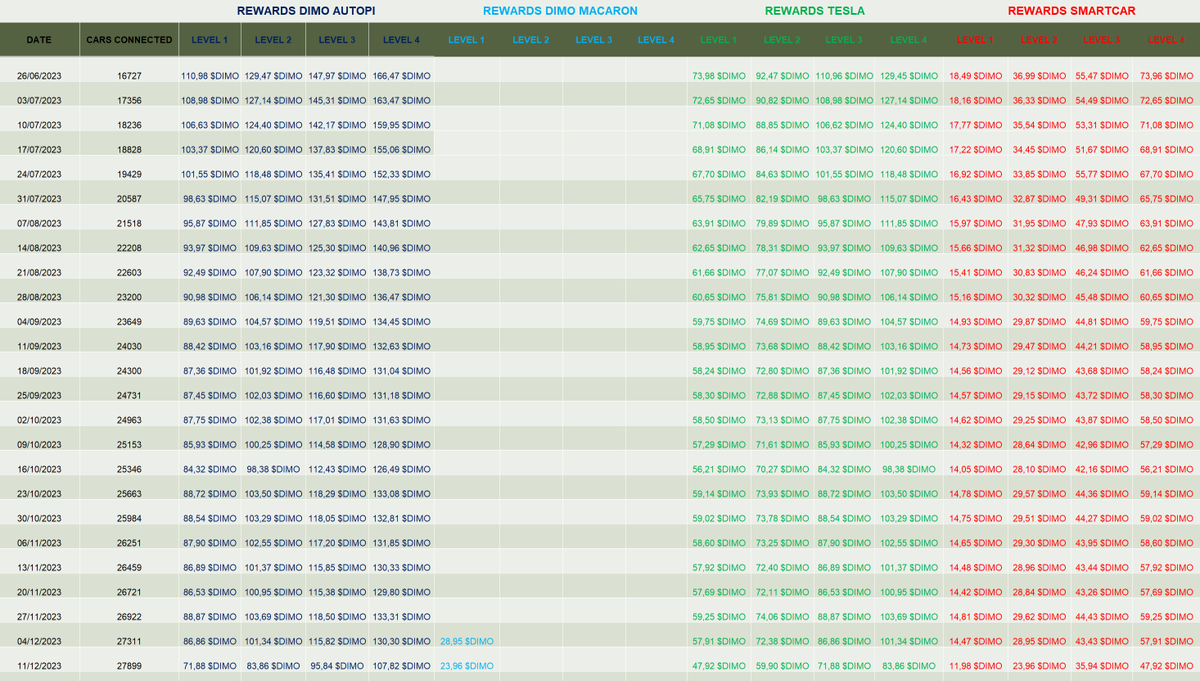Click "LEVEL 1" header under Rewards Dimo Autopi
Viewport: 1200px width, 681px height.
pos(209,40)
